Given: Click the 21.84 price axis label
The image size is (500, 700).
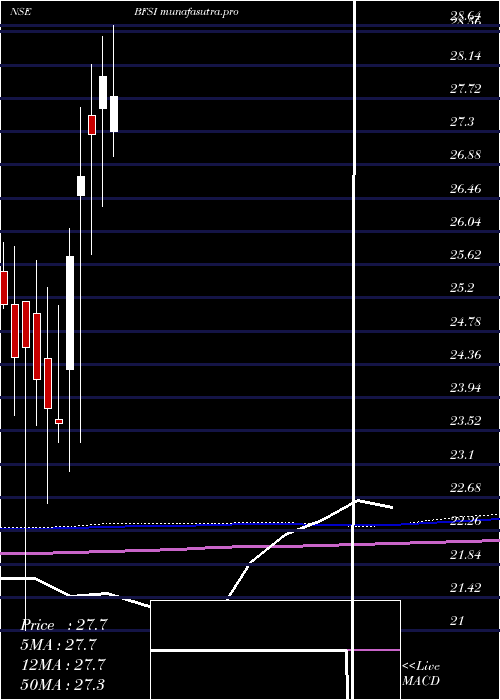Looking at the screenshot, I should tap(465, 554).
